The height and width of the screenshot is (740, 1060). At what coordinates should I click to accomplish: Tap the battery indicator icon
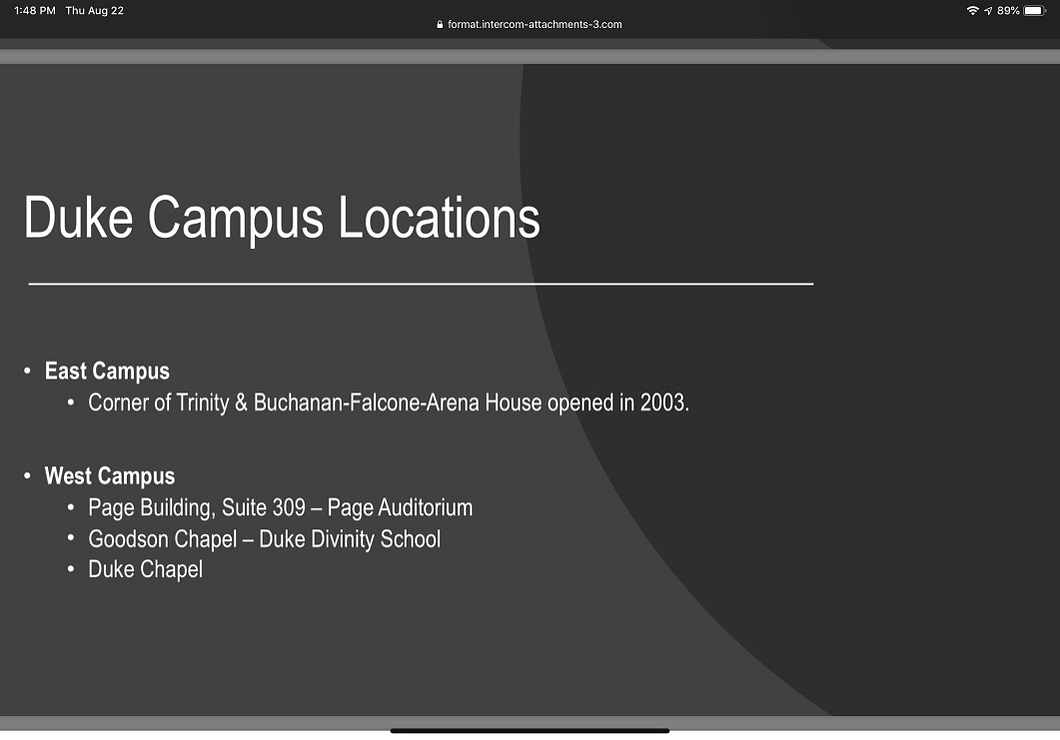point(1035,11)
